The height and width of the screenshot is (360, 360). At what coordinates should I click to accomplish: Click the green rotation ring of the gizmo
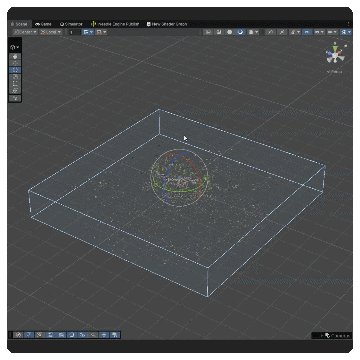180,191
